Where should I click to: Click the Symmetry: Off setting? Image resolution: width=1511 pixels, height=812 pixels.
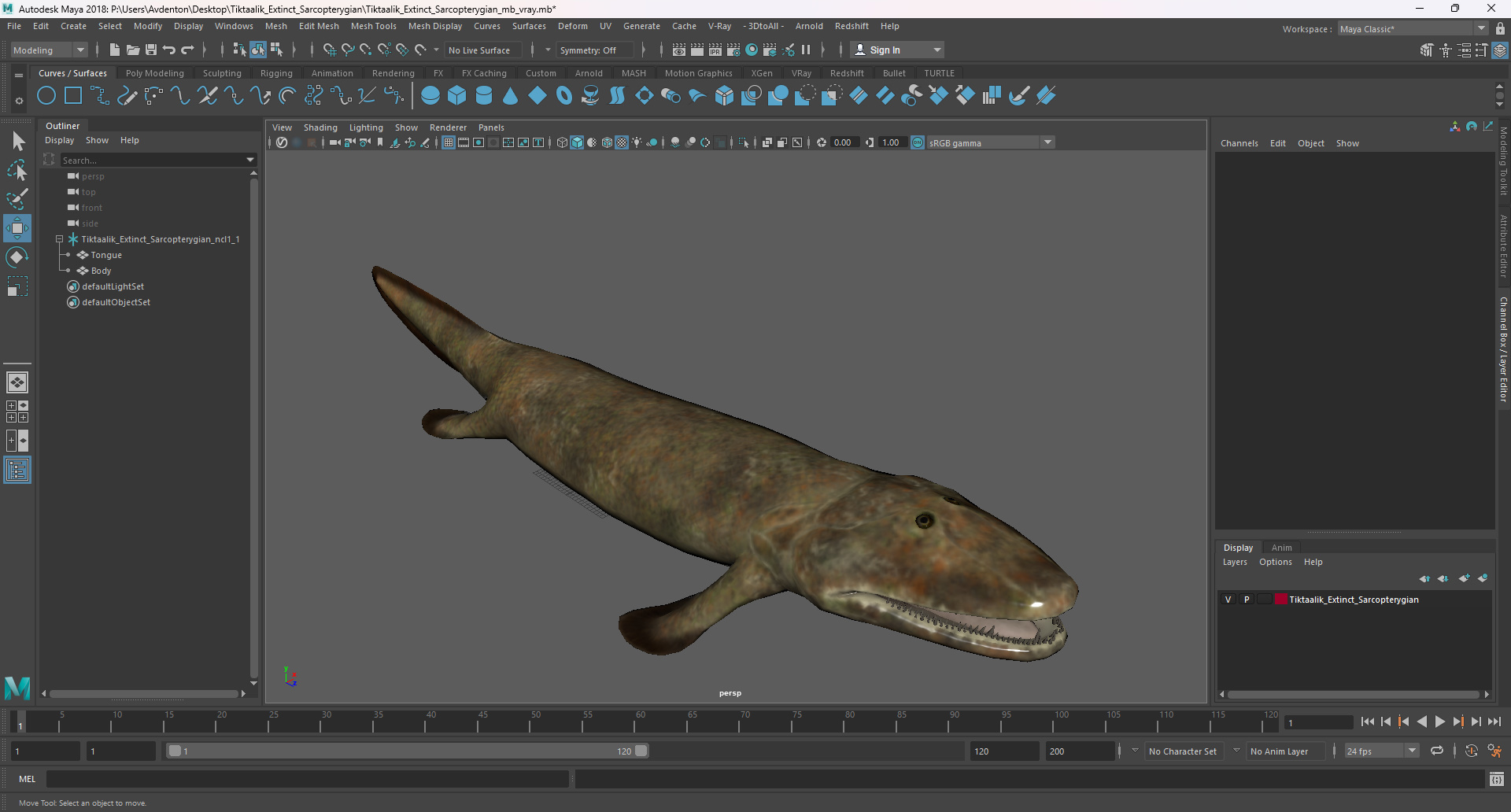[x=594, y=50]
